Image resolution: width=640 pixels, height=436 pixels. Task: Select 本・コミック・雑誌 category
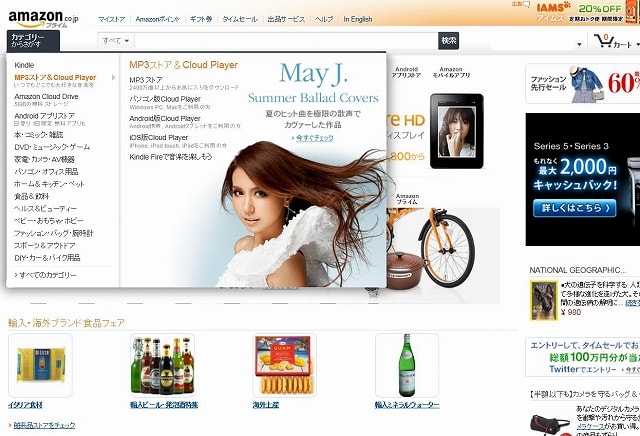click(39, 135)
